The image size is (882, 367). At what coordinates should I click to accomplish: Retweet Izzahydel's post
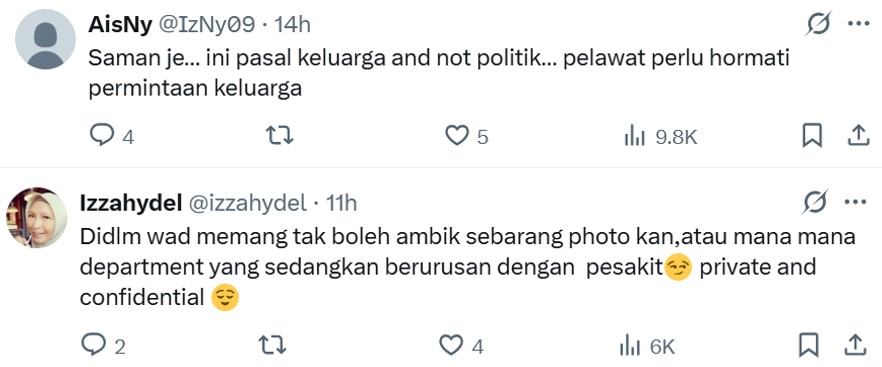[272, 345]
